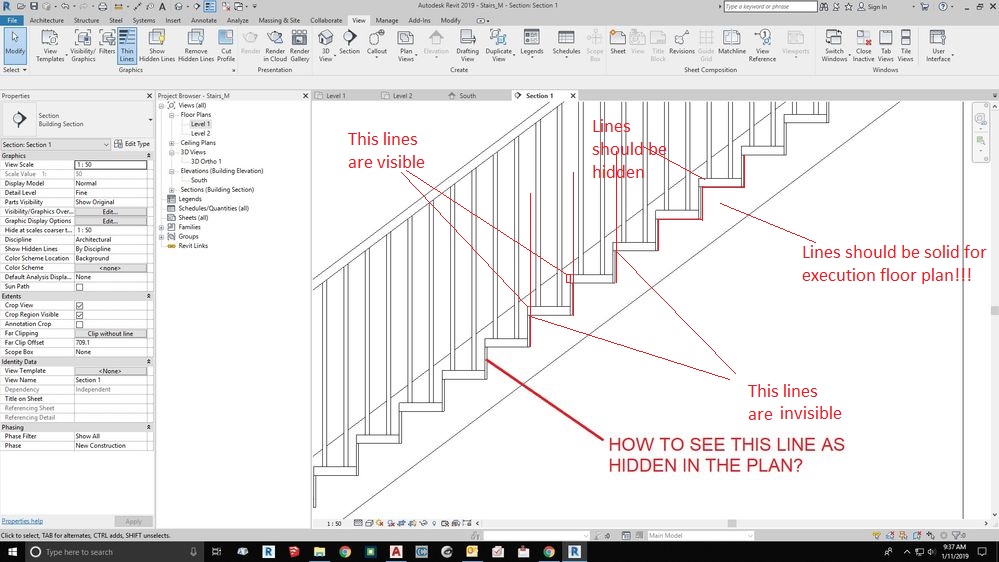This screenshot has height=562, width=999.
Task: Select the Modify tool in the ribbon
Action: 15,45
